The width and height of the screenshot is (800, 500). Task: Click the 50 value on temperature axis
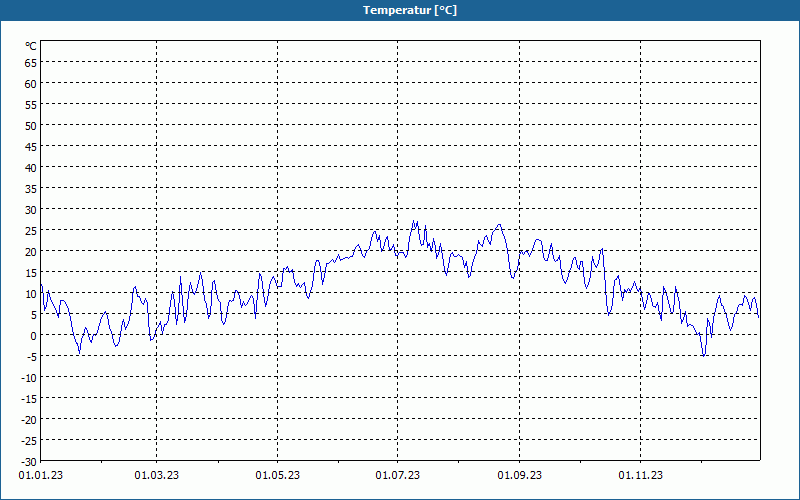click(x=31, y=126)
